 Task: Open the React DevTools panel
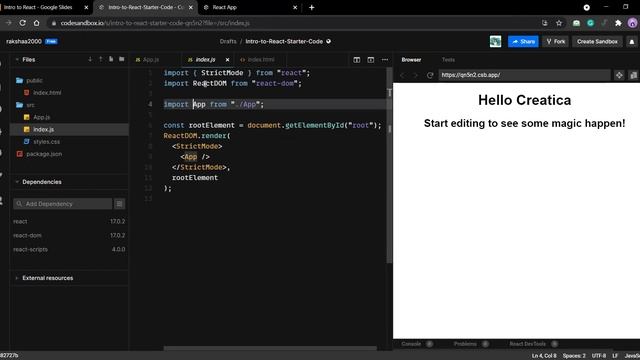click(527, 344)
